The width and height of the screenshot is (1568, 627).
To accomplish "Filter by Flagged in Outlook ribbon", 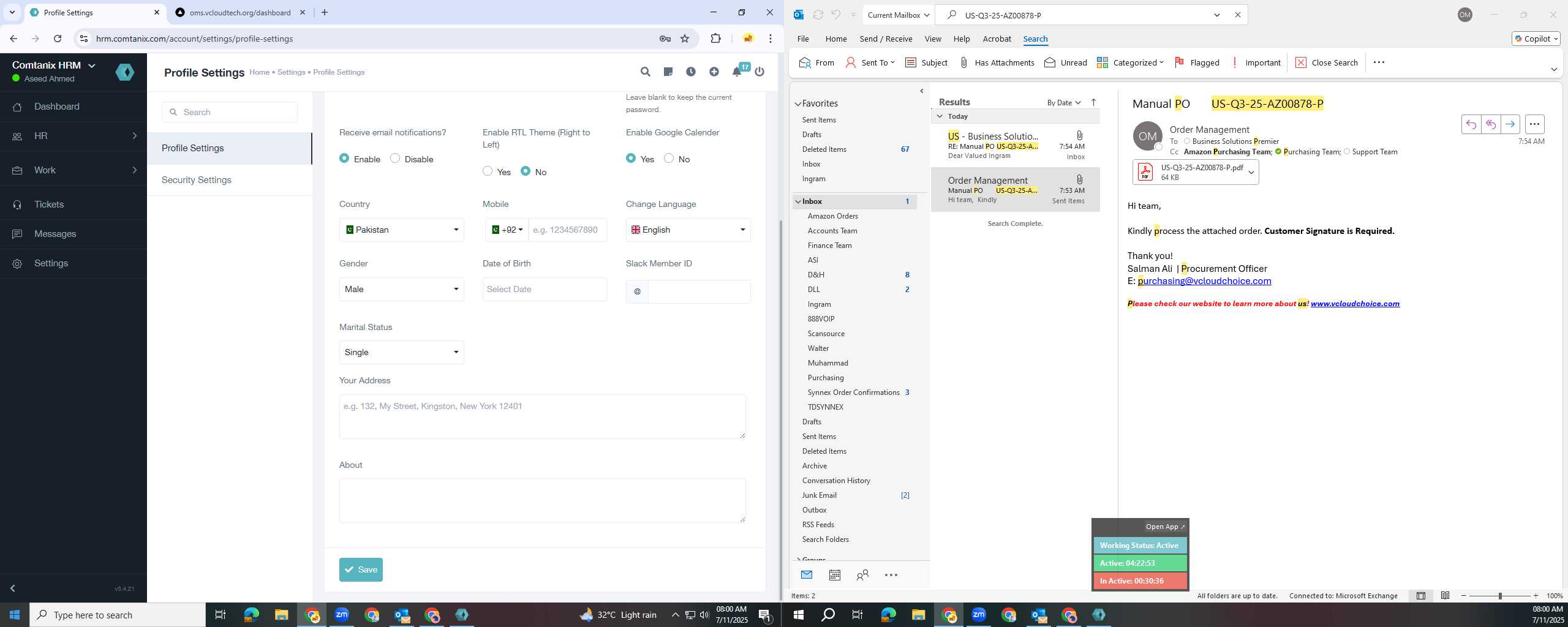I will pos(1197,62).
